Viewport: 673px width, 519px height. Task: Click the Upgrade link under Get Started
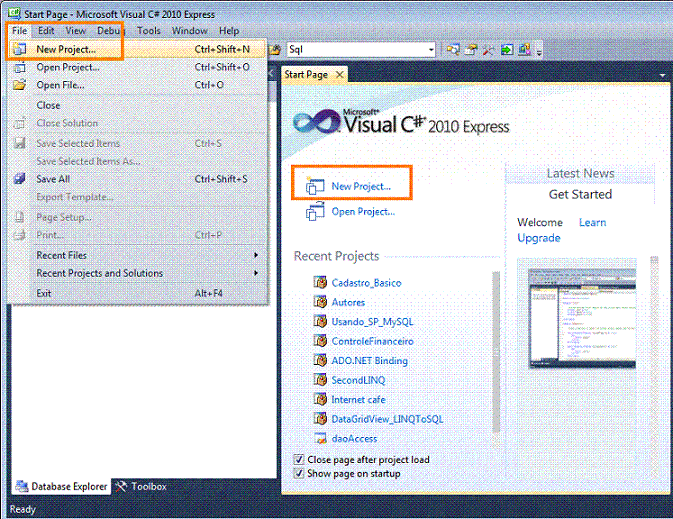539,238
